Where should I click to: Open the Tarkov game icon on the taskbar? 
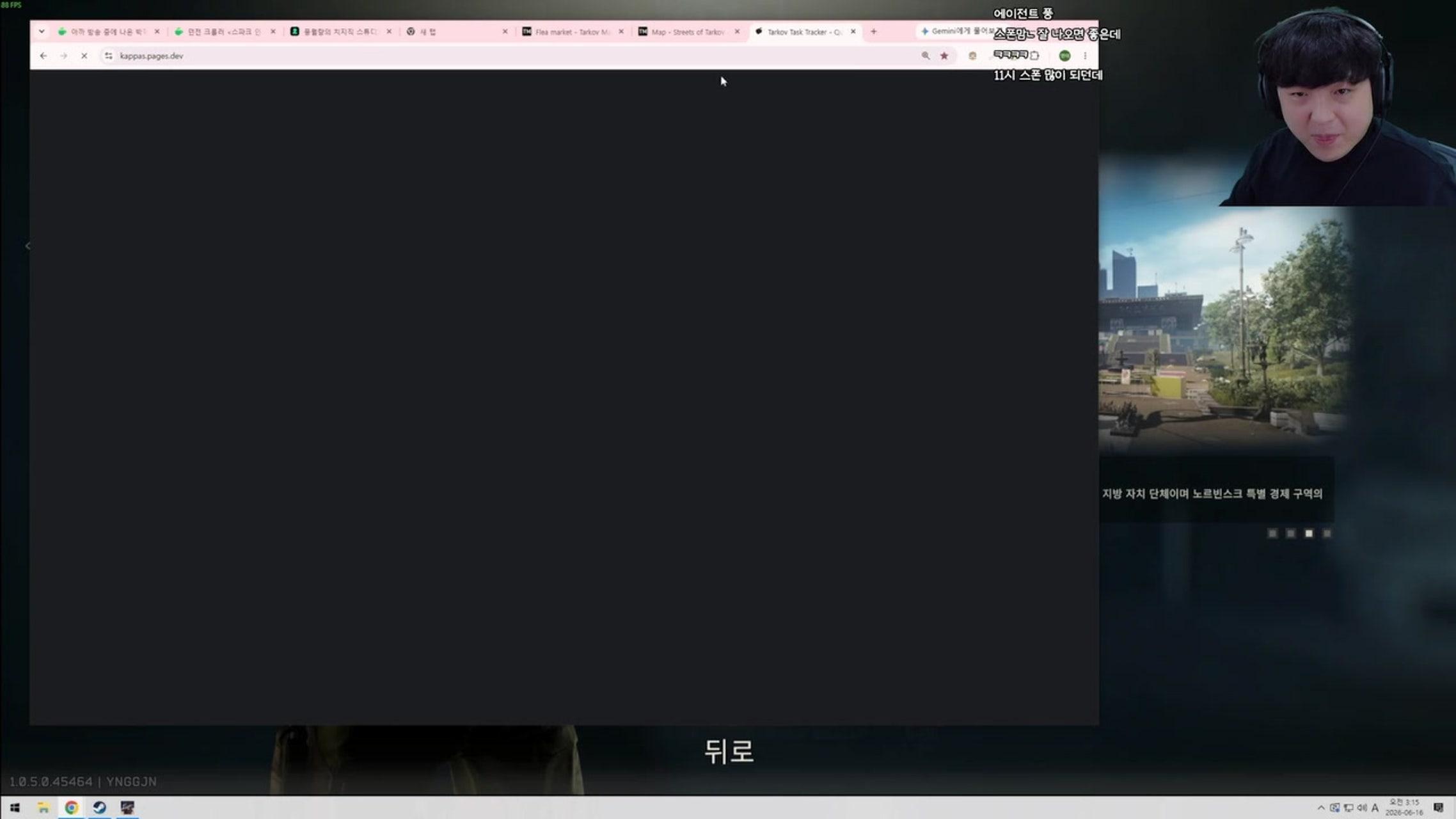pos(127,807)
